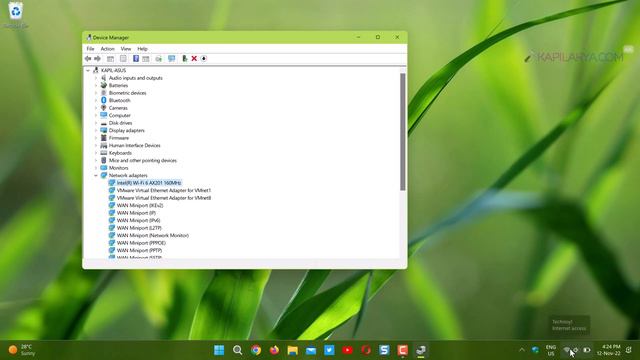This screenshot has height=360, width=640.
Task: Click the Device Manager taskbar icon
Action: click(421, 350)
